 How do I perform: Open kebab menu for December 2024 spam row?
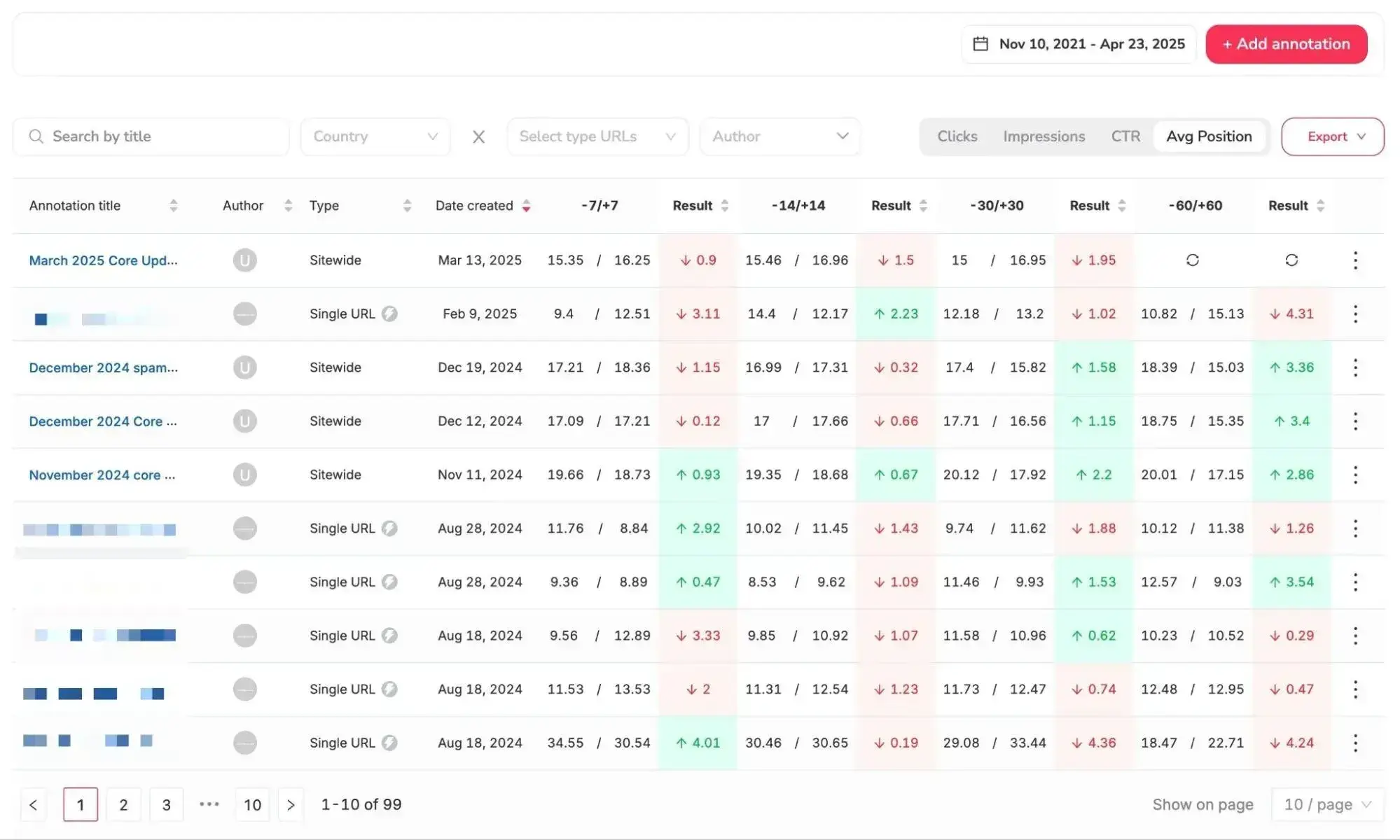coord(1354,367)
